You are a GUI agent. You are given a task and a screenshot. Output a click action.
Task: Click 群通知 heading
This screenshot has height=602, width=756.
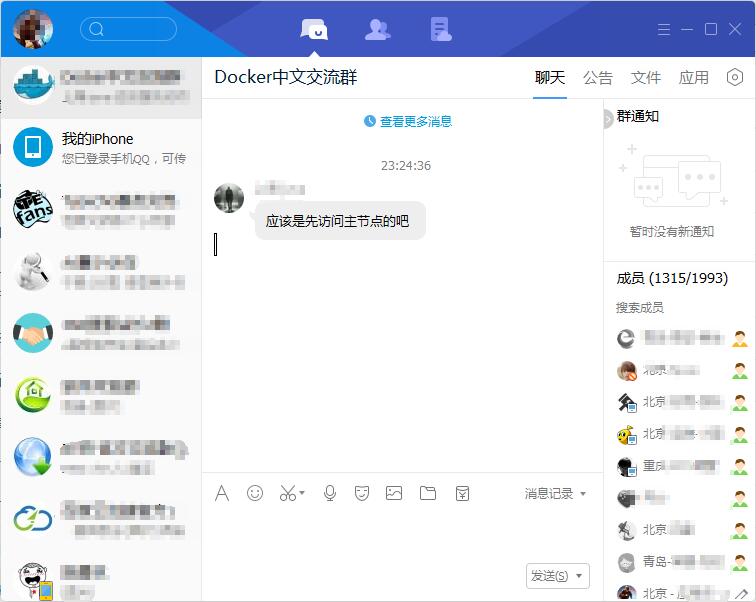pyautogui.click(x=637, y=116)
